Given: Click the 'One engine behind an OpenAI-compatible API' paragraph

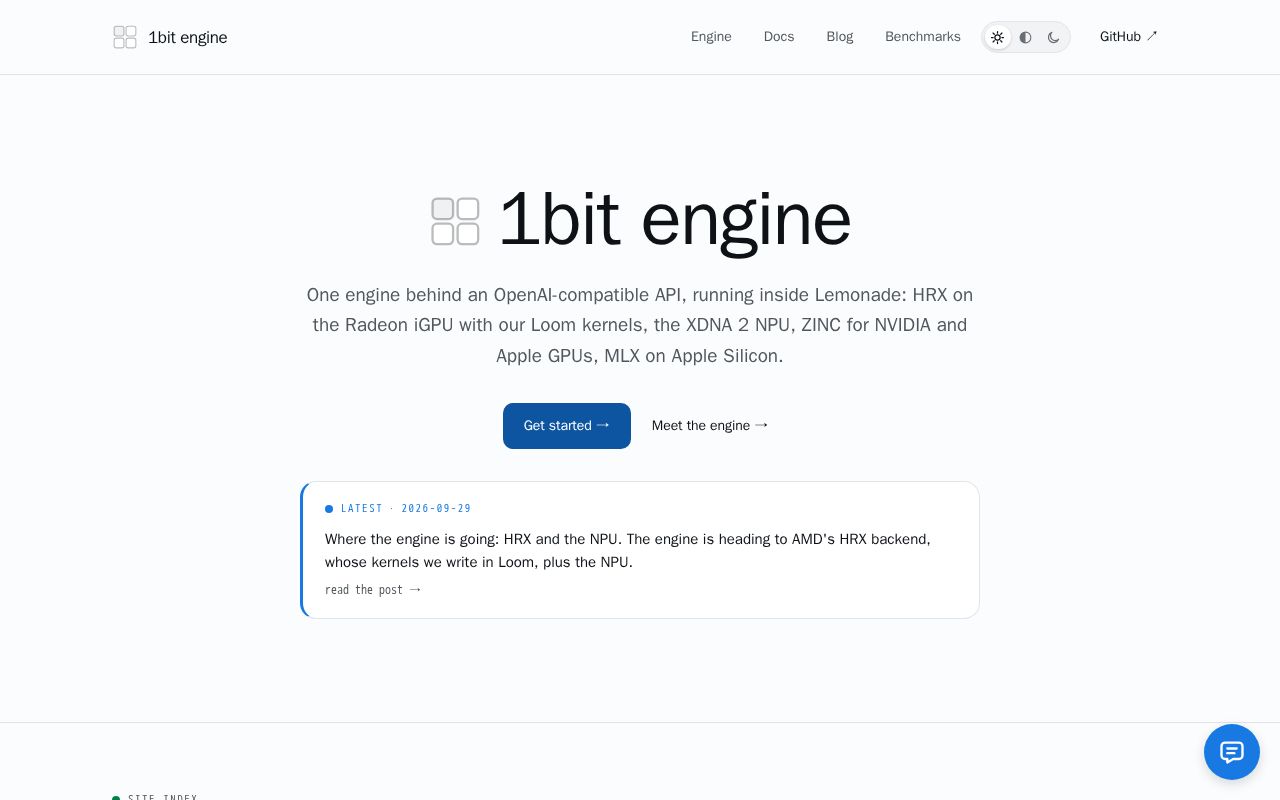Looking at the screenshot, I should (640, 325).
